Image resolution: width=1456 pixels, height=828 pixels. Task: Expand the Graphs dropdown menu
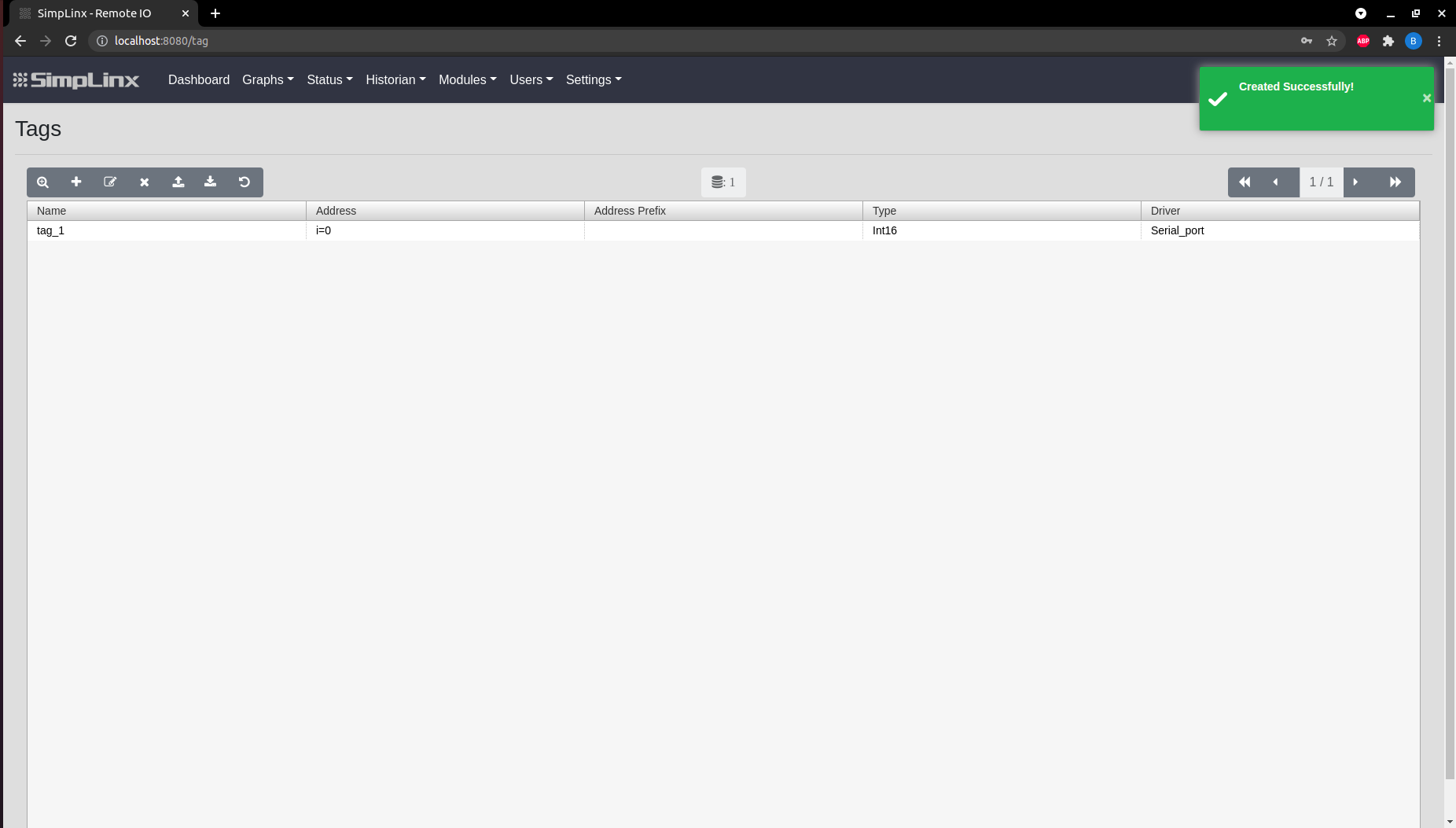pyautogui.click(x=267, y=80)
